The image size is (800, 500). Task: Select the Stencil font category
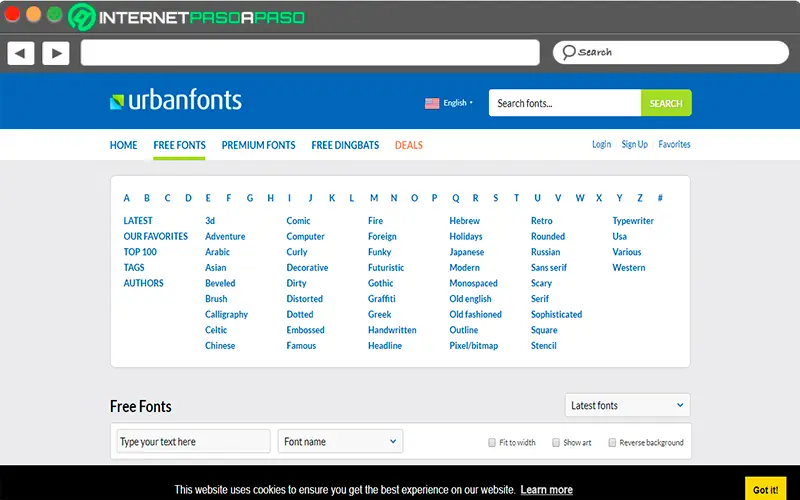tap(543, 345)
